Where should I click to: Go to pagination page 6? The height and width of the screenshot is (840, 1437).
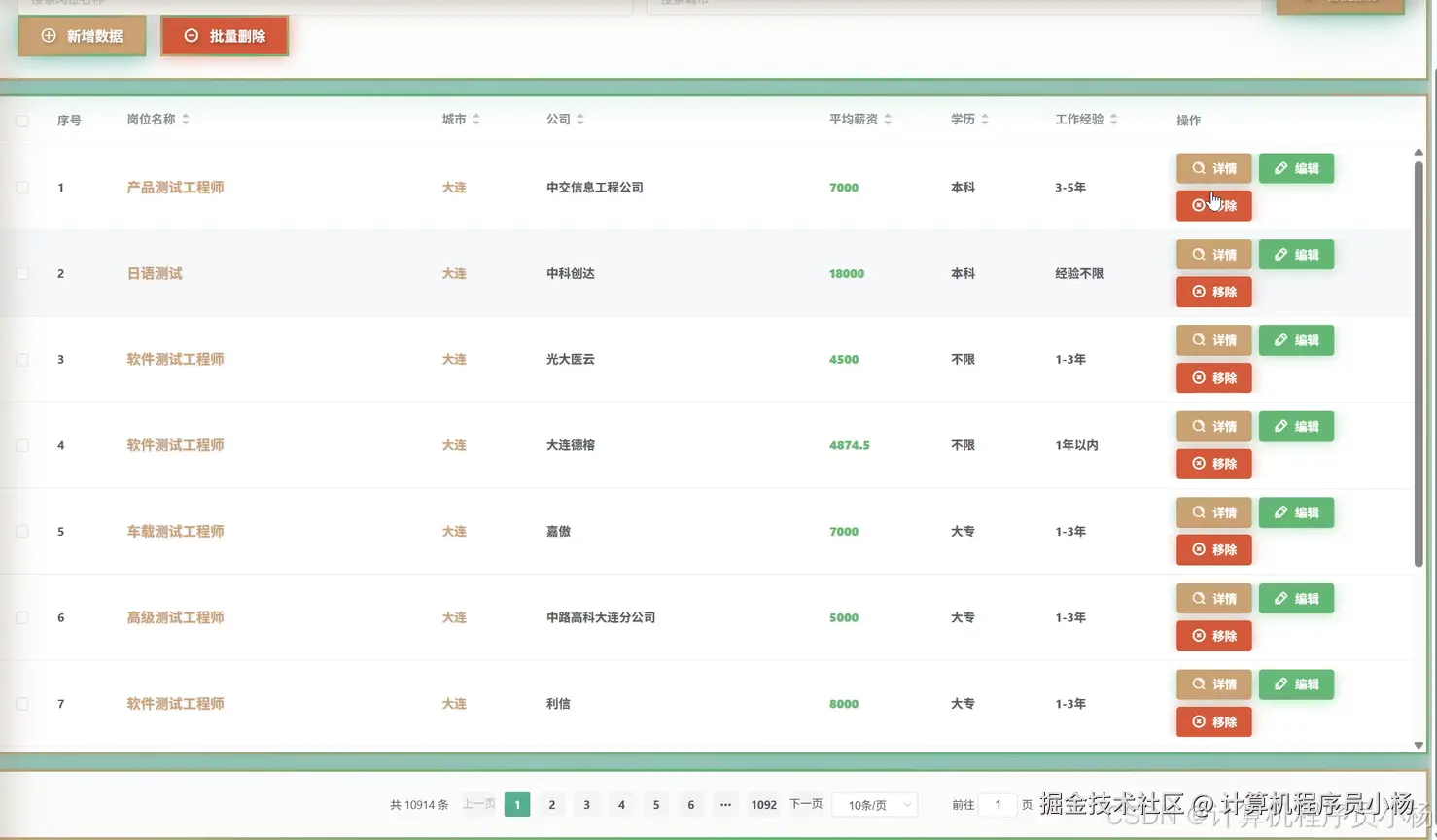[691, 805]
